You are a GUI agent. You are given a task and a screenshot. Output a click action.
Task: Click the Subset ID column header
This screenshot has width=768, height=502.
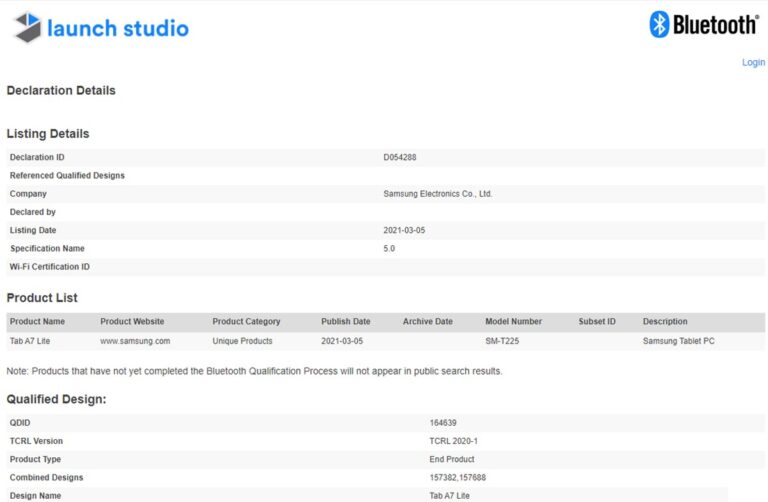click(597, 321)
